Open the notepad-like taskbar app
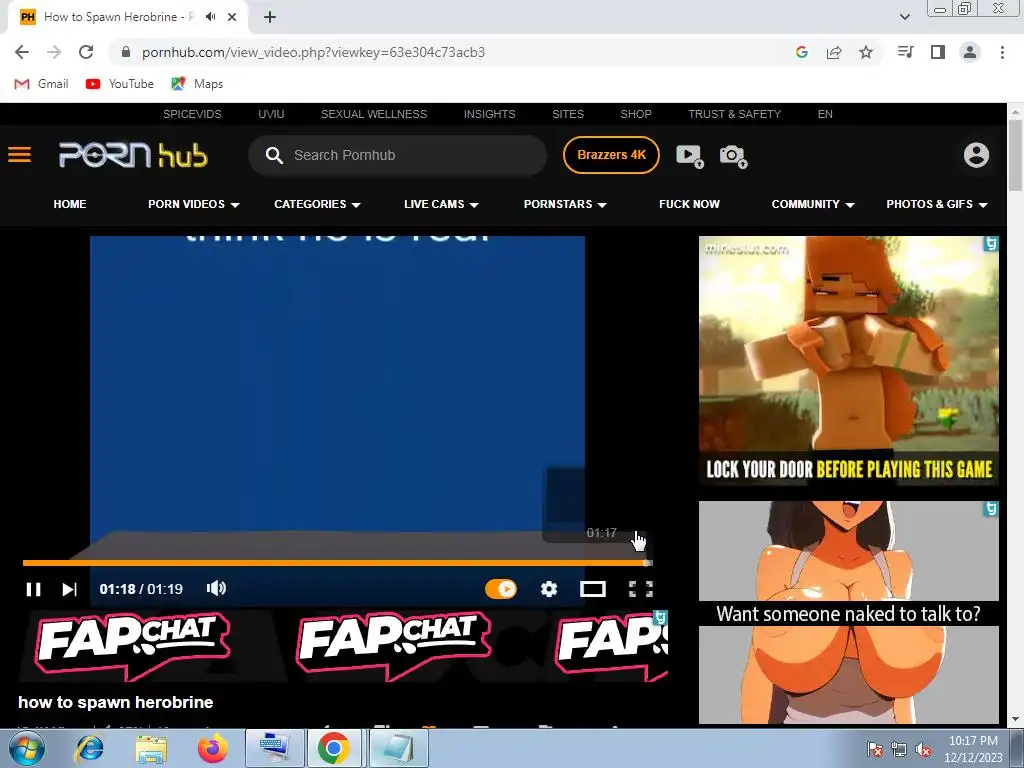The height and width of the screenshot is (768, 1024). click(398, 748)
